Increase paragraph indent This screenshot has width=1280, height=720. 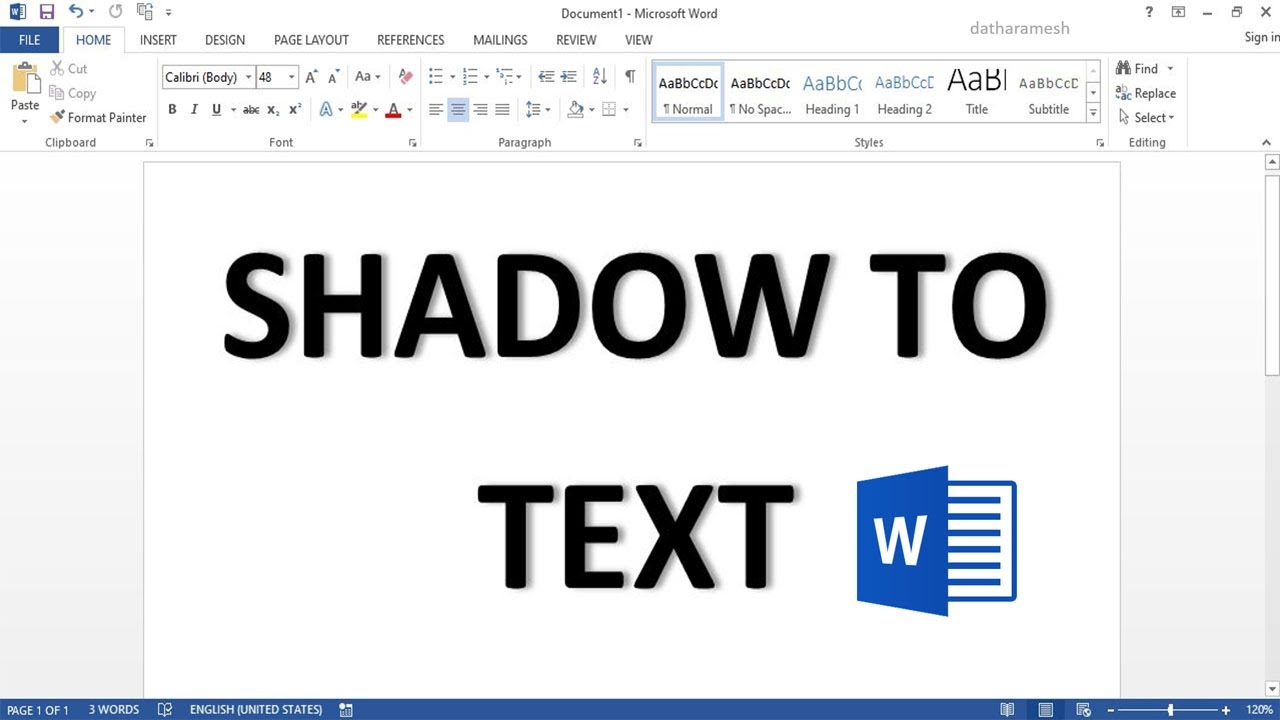[568, 77]
